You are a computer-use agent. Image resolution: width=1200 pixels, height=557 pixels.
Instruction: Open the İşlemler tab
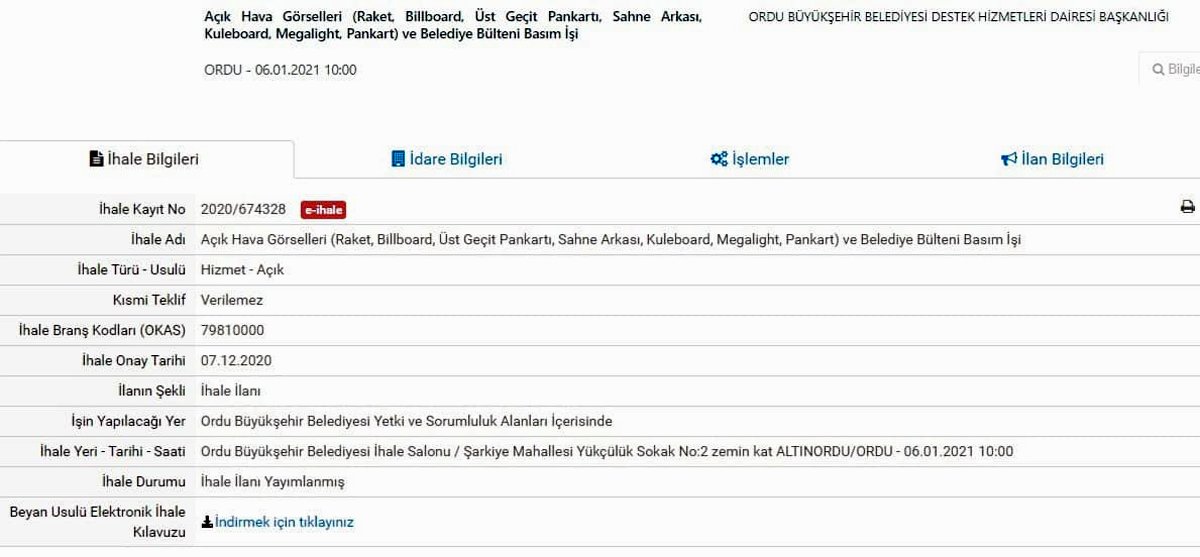(760, 159)
